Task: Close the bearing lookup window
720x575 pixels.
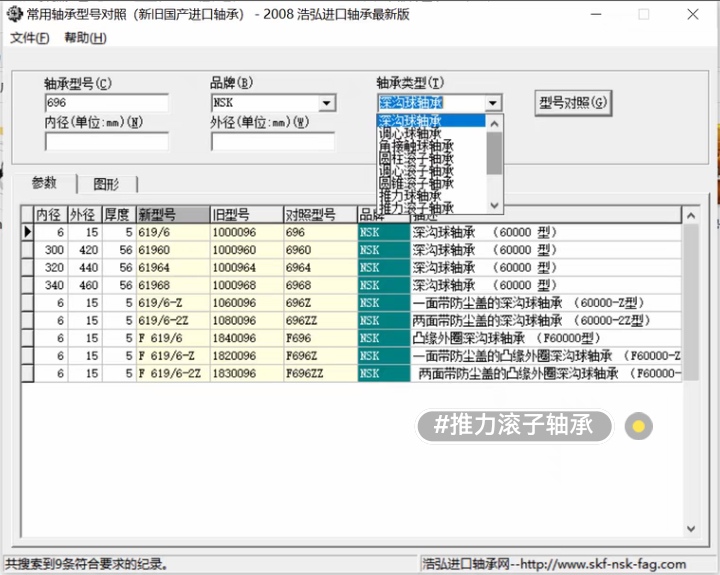Action: 693,14
